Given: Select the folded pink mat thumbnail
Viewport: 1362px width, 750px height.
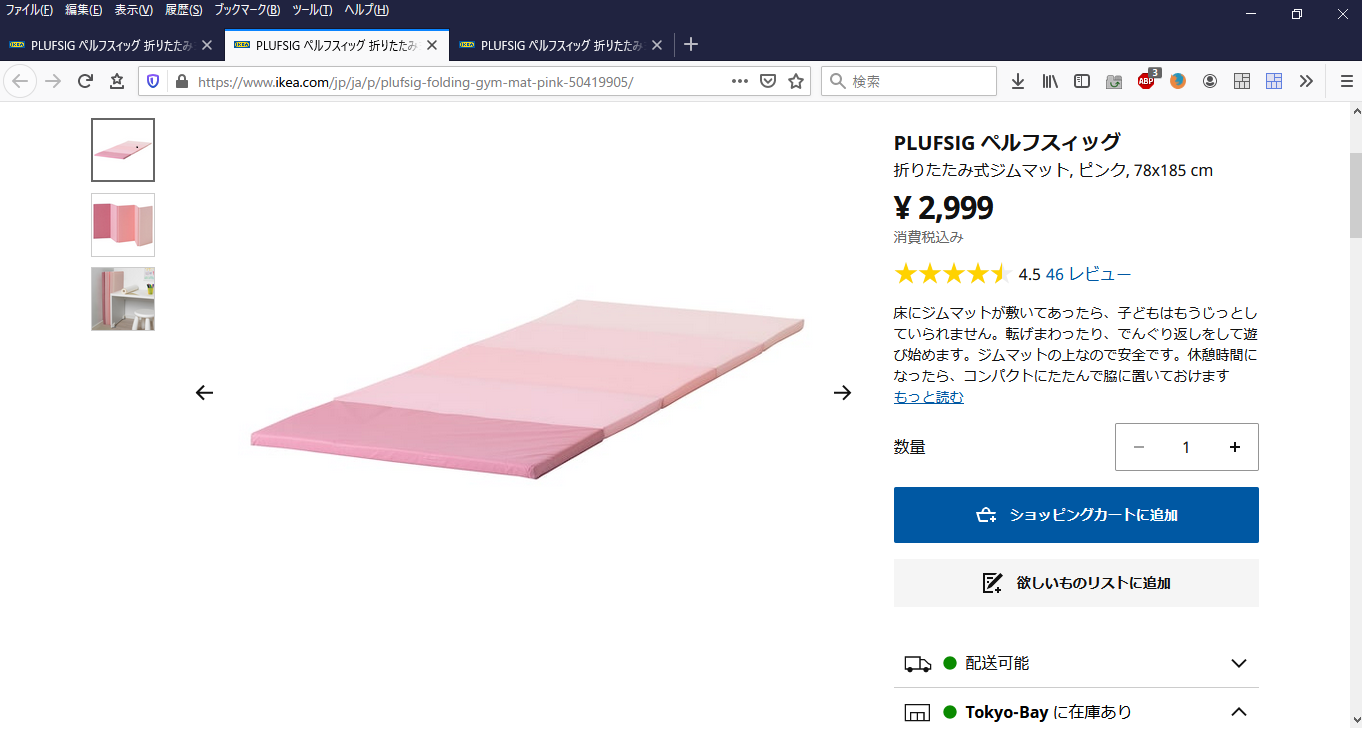Looking at the screenshot, I should 123,224.
